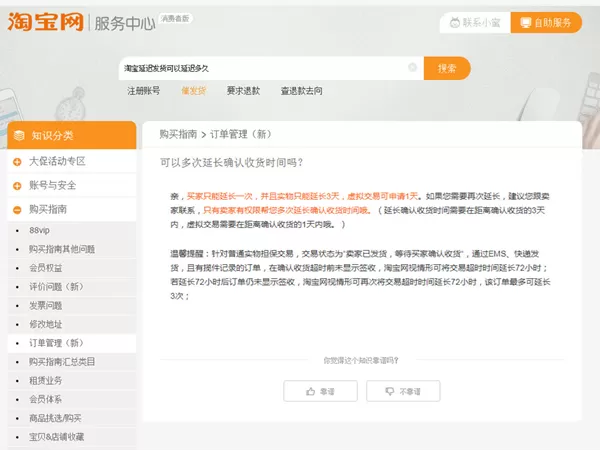Click the 大促活动专区 category label
The height and width of the screenshot is (450, 600).
coord(57,161)
